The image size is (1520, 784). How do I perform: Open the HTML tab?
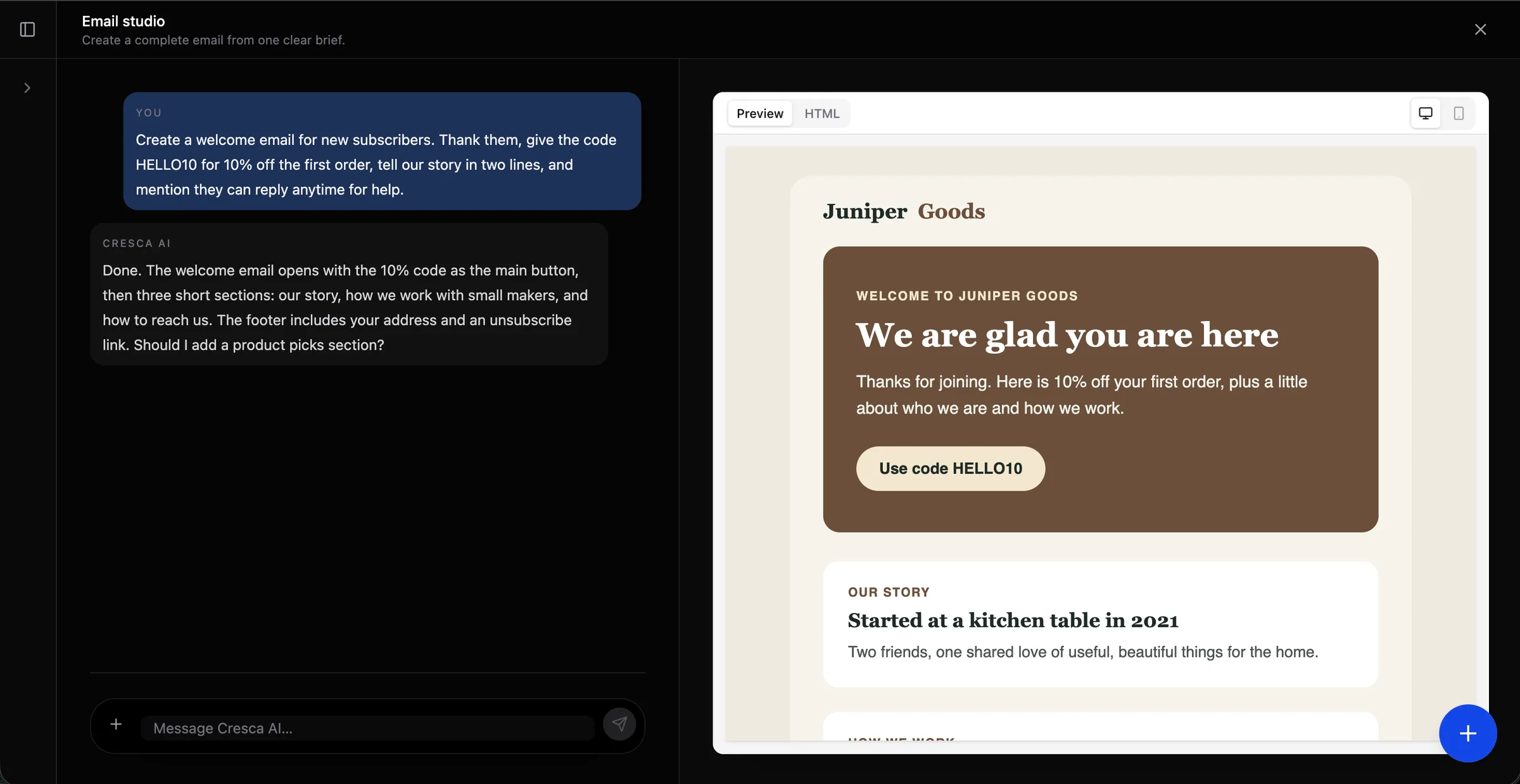[x=821, y=113]
